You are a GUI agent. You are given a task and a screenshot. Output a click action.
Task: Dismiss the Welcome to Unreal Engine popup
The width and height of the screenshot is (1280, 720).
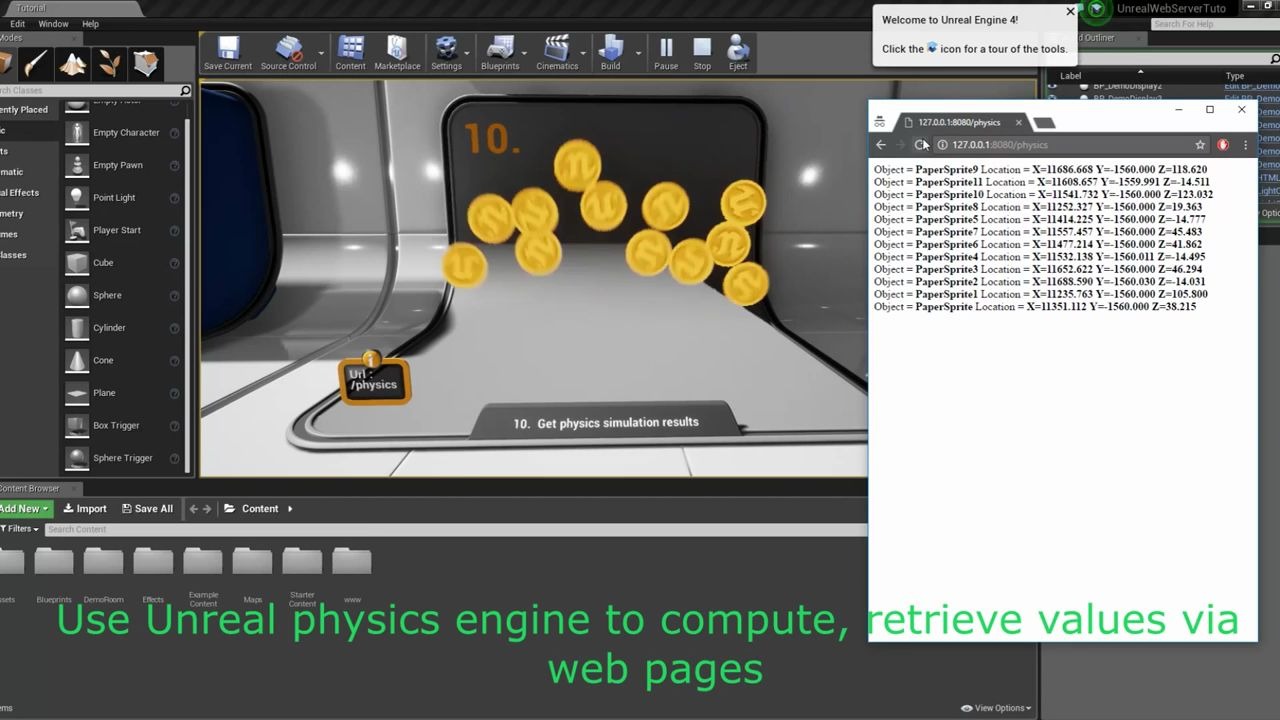tap(1070, 12)
